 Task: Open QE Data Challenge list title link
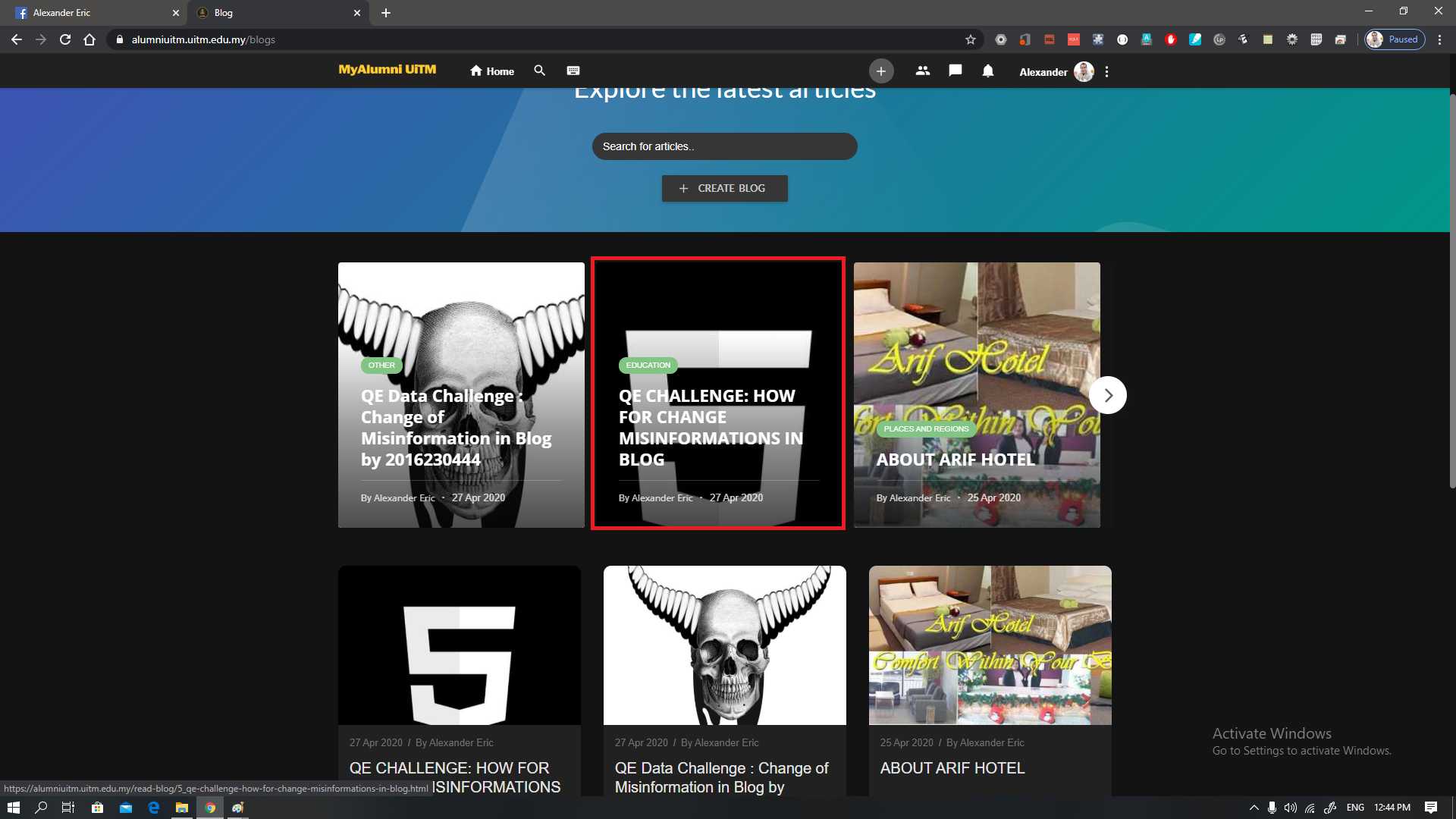(721, 777)
